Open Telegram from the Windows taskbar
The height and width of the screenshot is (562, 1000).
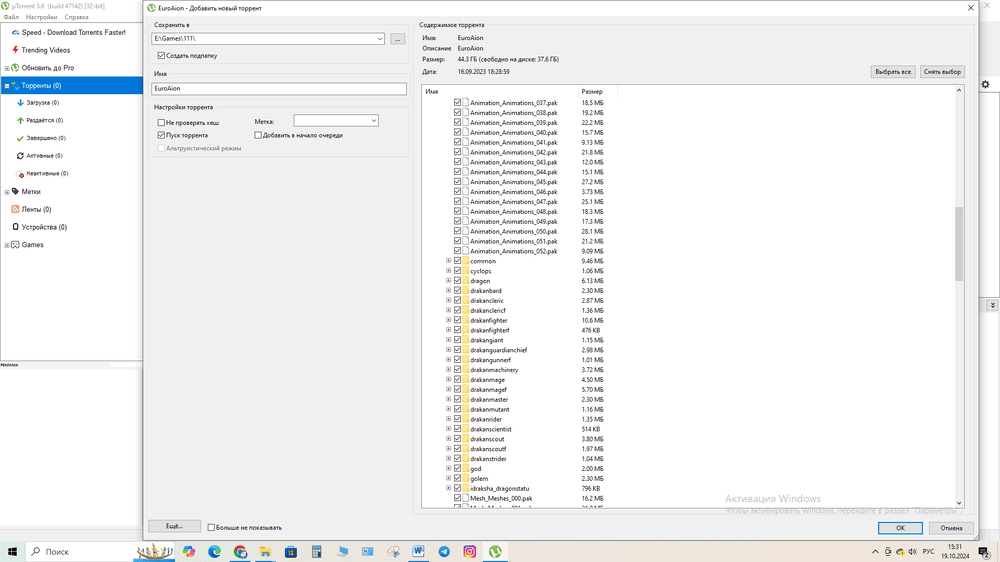click(x=444, y=552)
